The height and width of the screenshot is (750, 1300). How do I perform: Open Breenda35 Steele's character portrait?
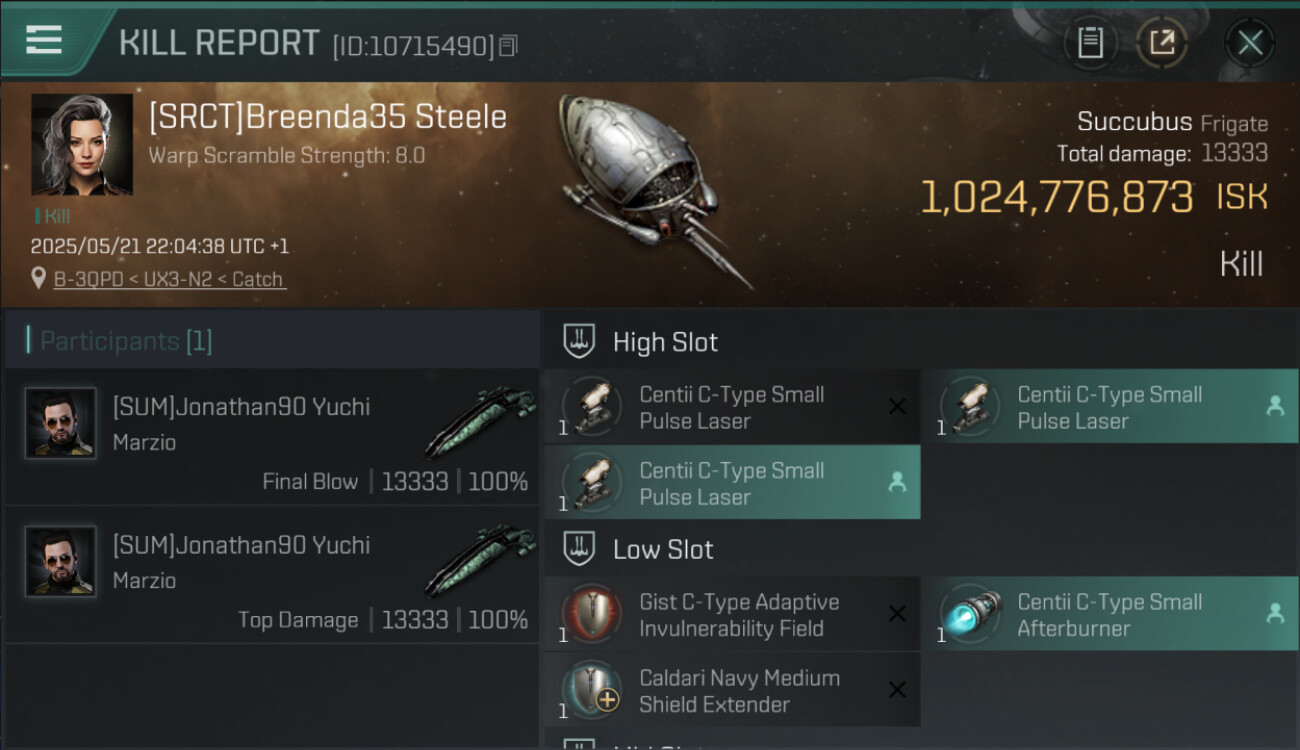pyautogui.click(x=82, y=144)
